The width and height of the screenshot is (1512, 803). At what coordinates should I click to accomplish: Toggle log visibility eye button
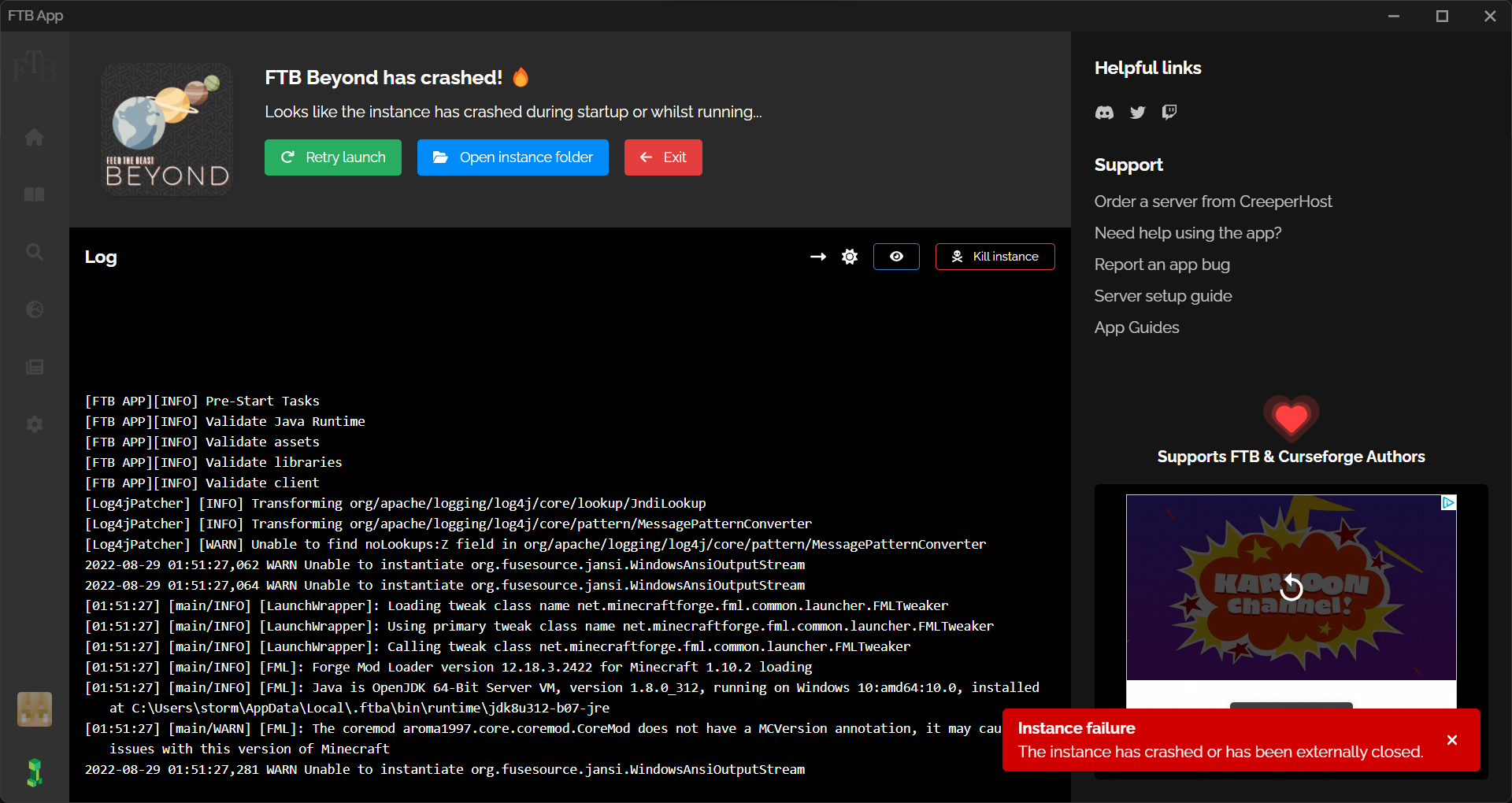(896, 257)
